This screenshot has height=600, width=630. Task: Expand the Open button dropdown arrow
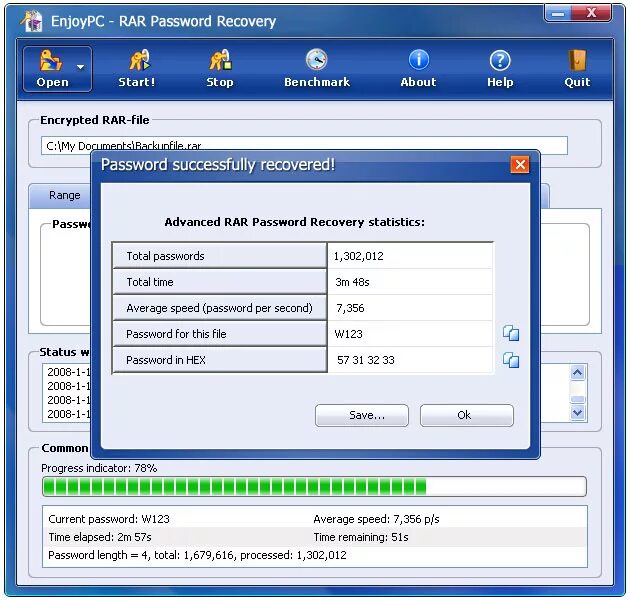click(x=81, y=67)
